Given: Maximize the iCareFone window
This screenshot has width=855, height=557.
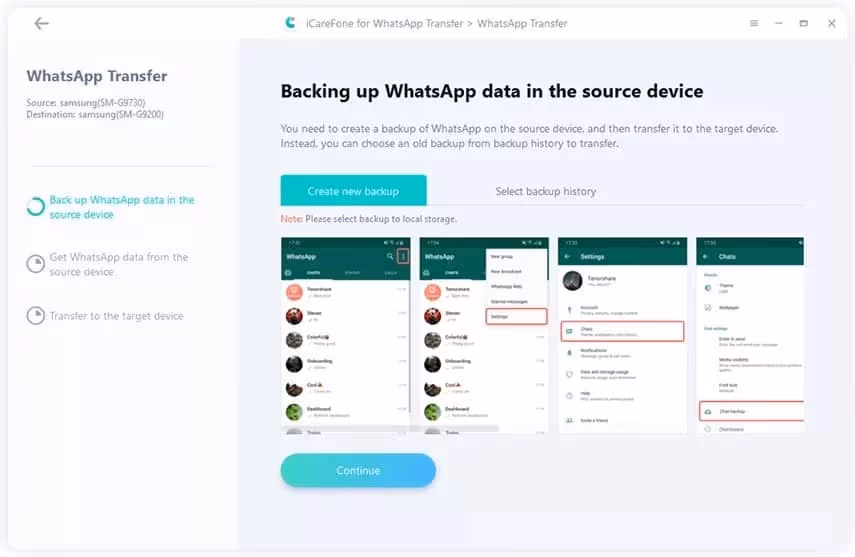Looking at the screenshot, I should pos(804,23).
